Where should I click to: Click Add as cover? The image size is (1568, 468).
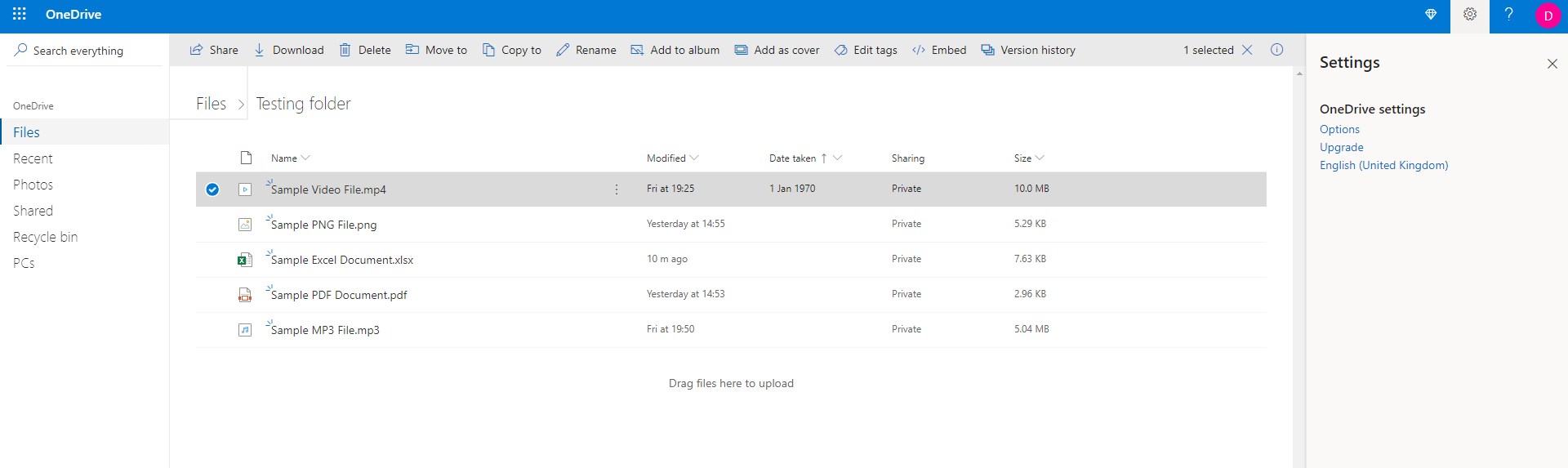[777, 50]
